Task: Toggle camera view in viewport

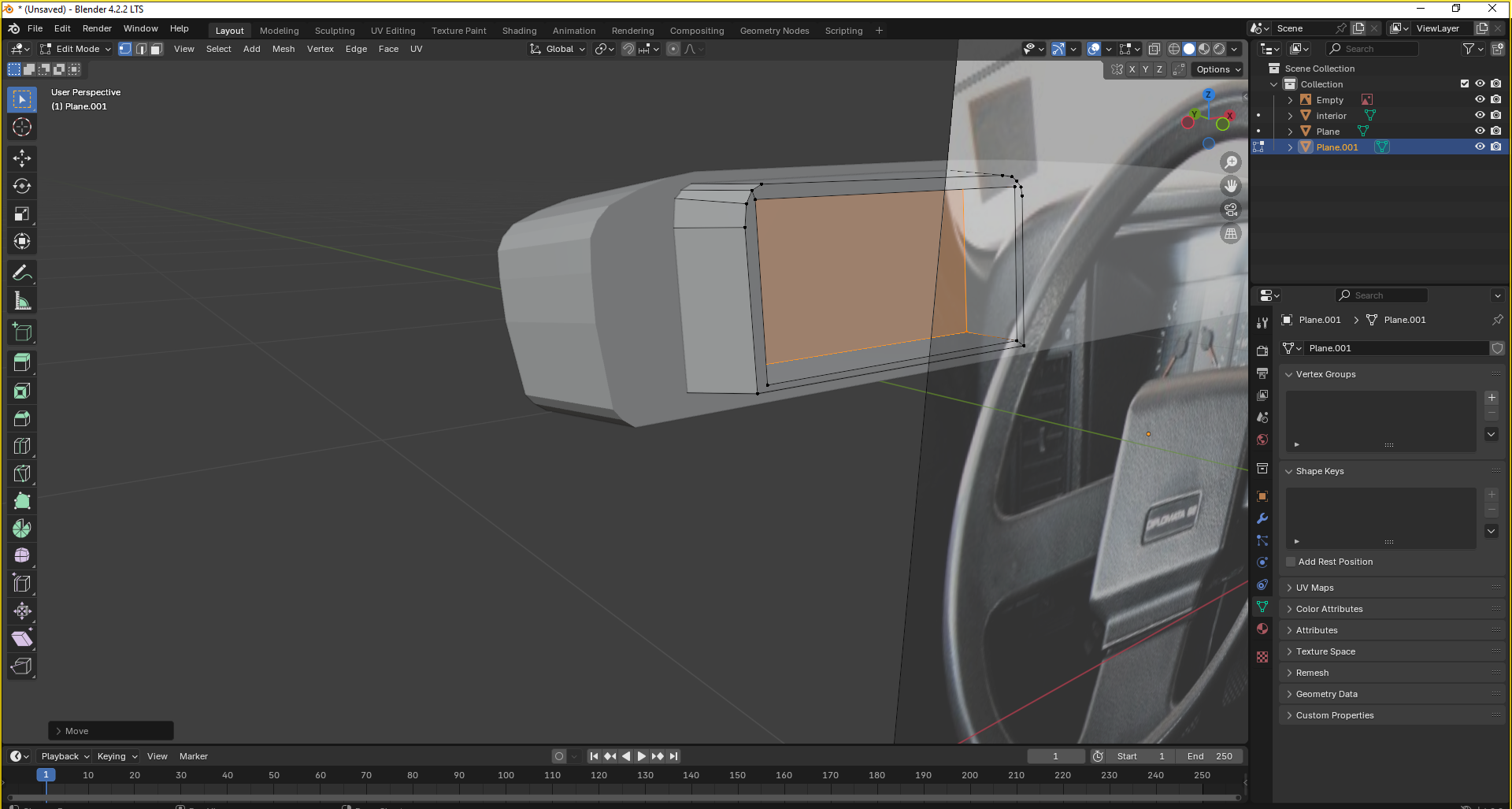Action: pos(1230,210)
